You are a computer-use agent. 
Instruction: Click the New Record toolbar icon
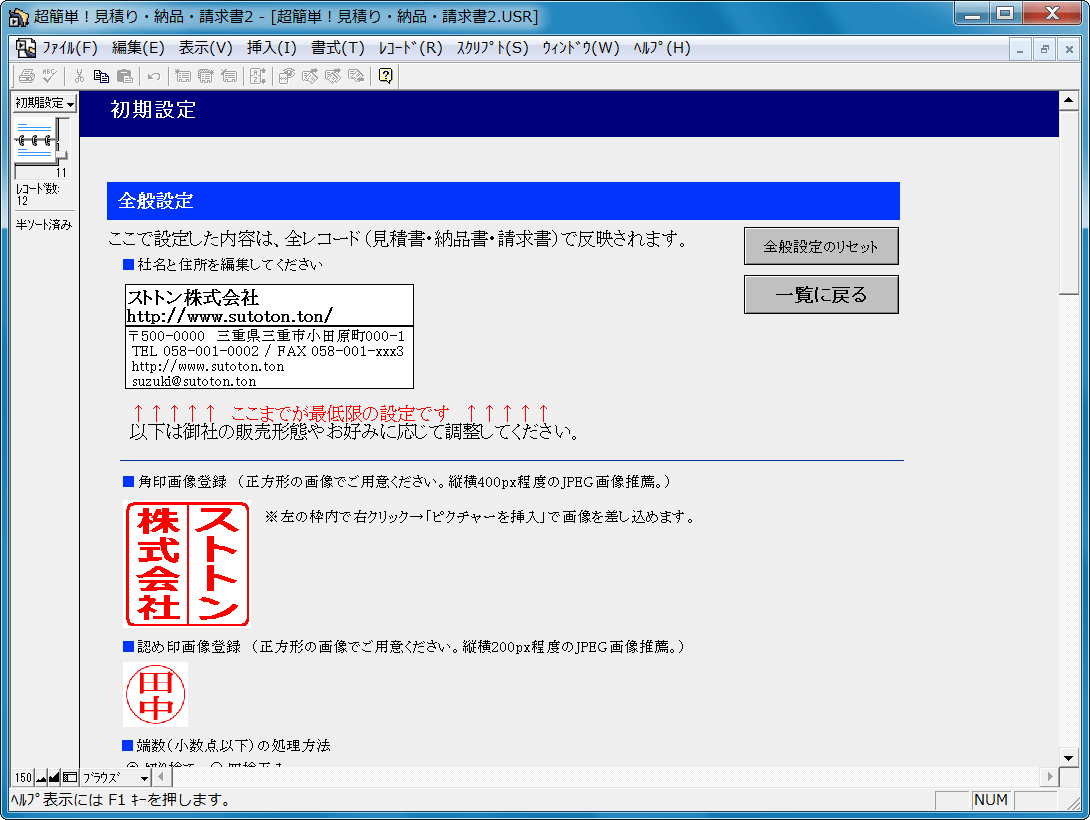coord(183,76)
